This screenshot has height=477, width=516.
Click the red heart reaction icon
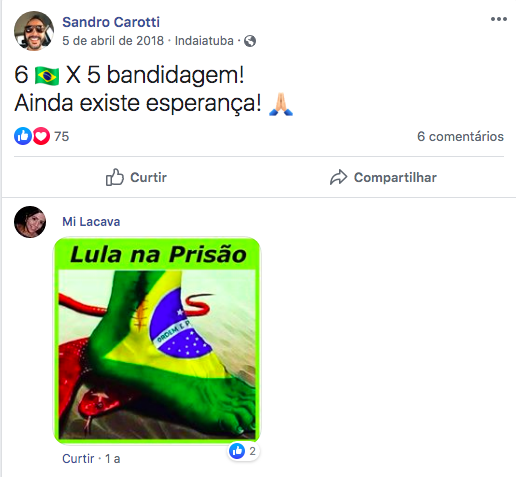(41, 136)
